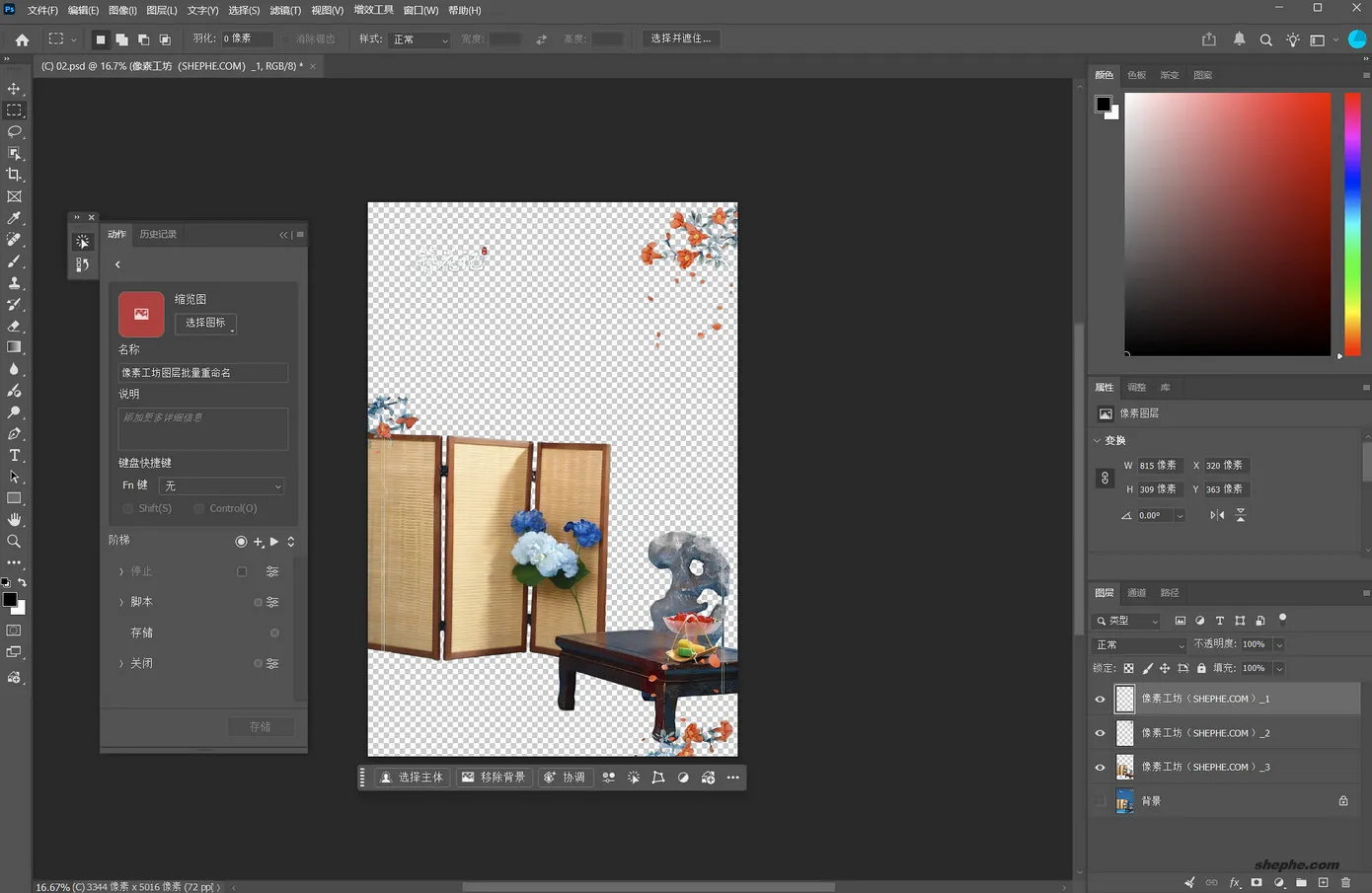Toggle link width and height icon

coord(1105,478)
